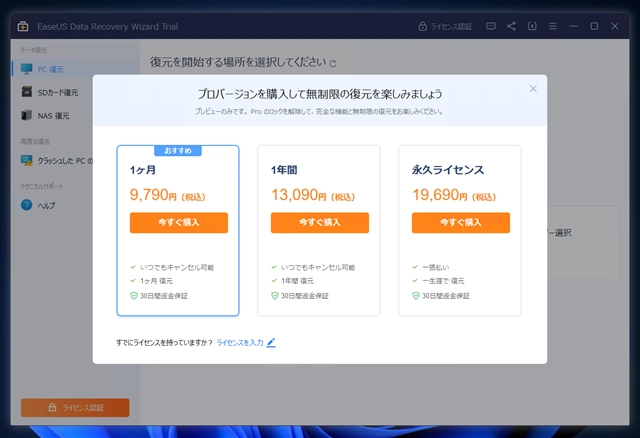Open the feedback chat icon in title bar
The height and width of the screenshot is (438, 640).
491,27
